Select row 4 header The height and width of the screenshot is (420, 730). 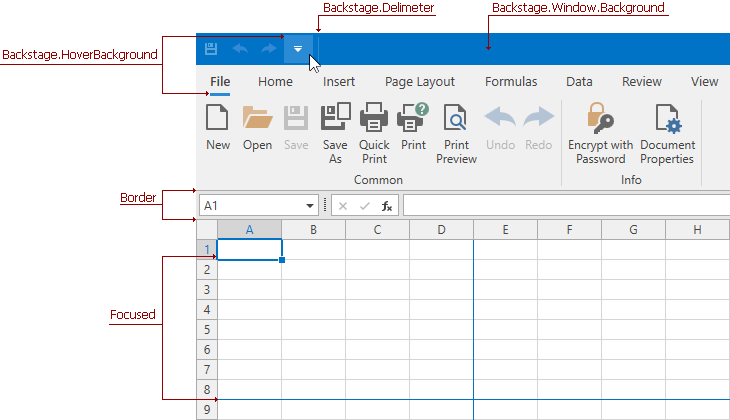pos(207,310)
